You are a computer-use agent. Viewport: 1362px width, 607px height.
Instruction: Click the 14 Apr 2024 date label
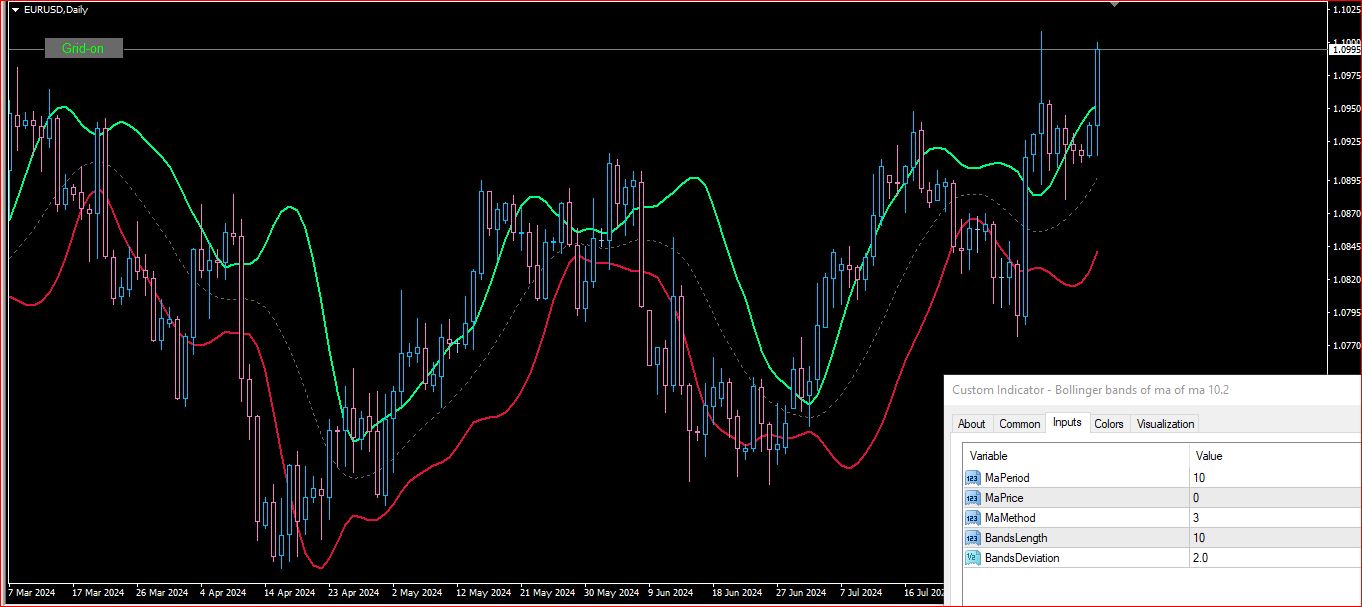click(x=290, y=593)
